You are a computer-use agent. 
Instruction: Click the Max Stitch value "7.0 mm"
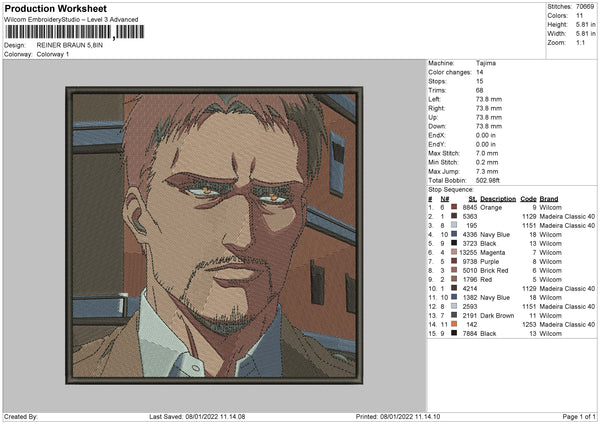point(487,153)
